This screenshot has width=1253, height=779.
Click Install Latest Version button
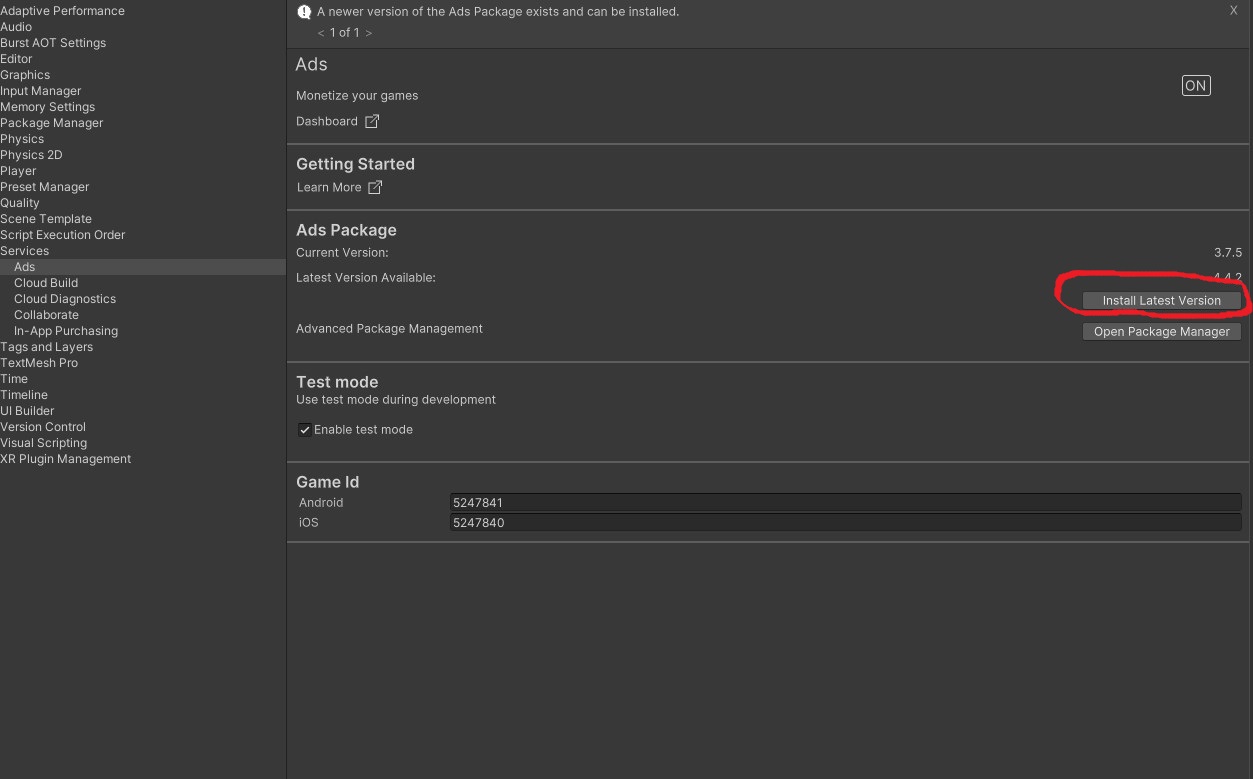coord(1162,300)
